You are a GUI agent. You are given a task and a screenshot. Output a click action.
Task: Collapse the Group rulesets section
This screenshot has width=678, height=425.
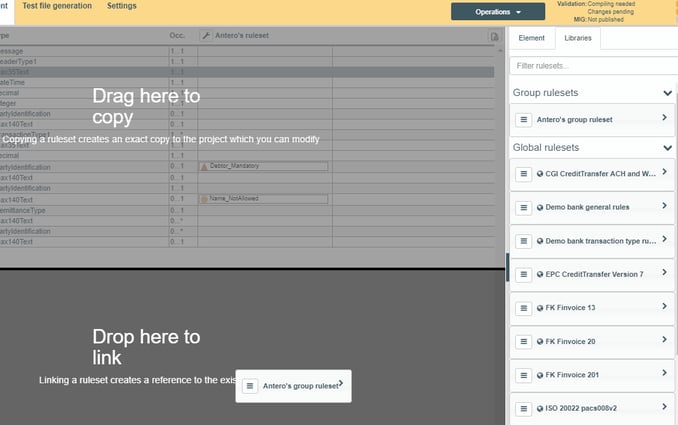(667, 93)
